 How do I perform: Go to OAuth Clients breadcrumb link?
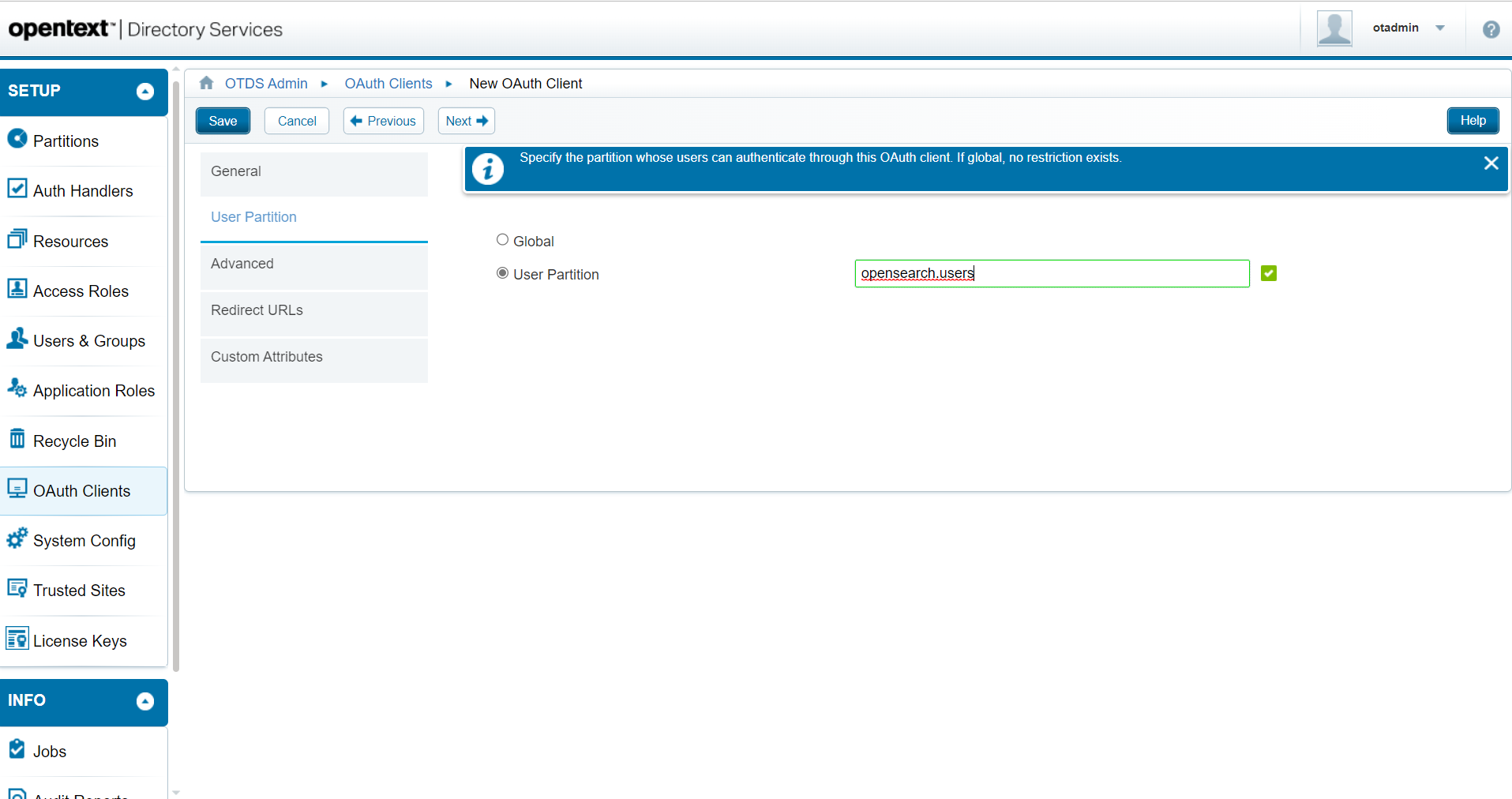[x=388, y=84]
